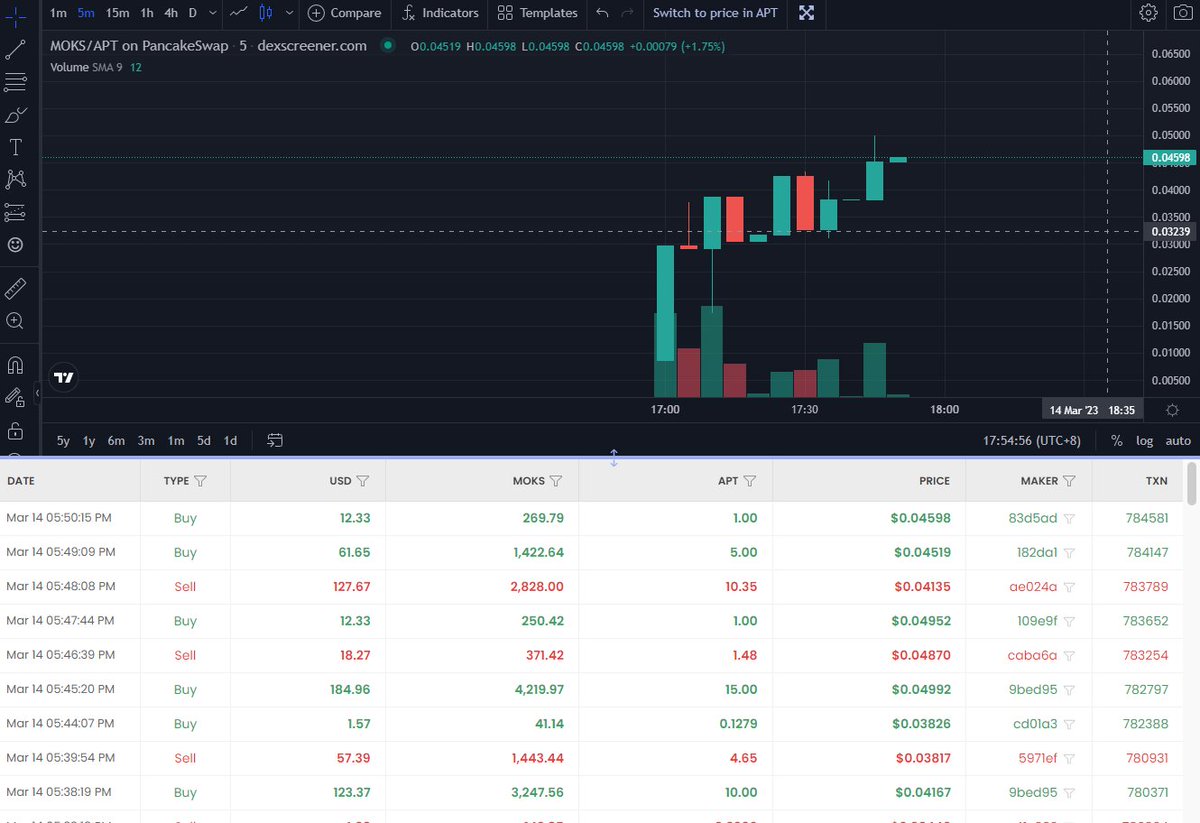Screen dimensions: 1200x823
Task: Select the Text annotation tool
Action: tap(15, 147)
